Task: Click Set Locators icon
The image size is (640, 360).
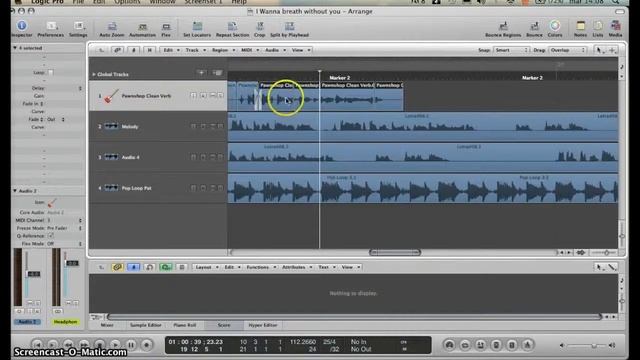Action: (x=197, y=27)
